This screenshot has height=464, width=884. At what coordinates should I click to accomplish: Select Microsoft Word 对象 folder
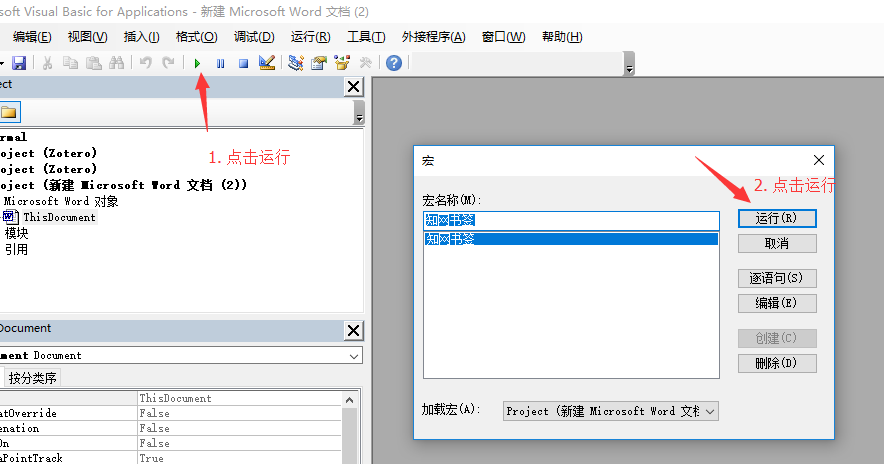click(x=61, y=201)
